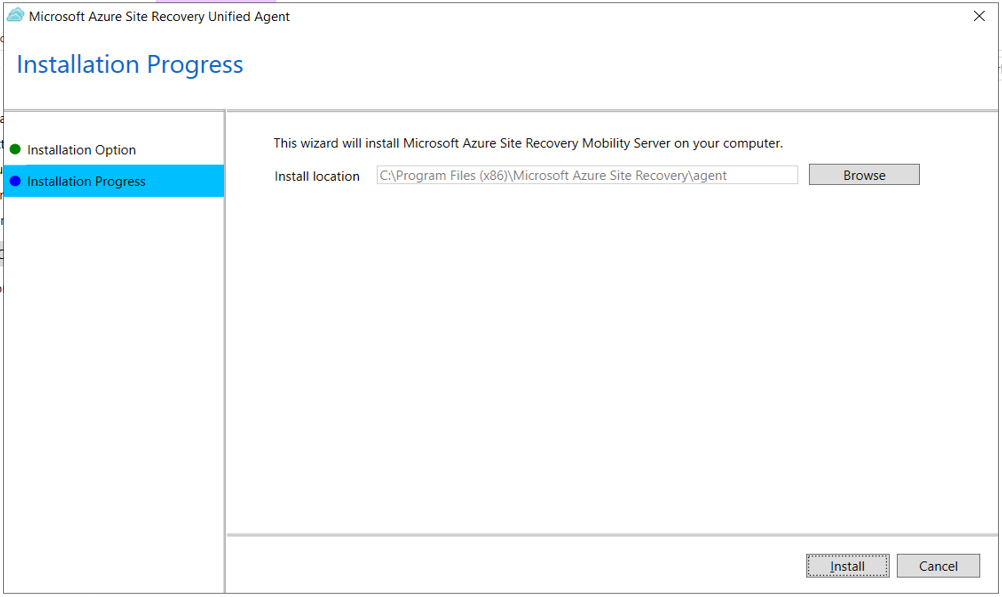Click the Installation Progress page heading

(130, 65)
